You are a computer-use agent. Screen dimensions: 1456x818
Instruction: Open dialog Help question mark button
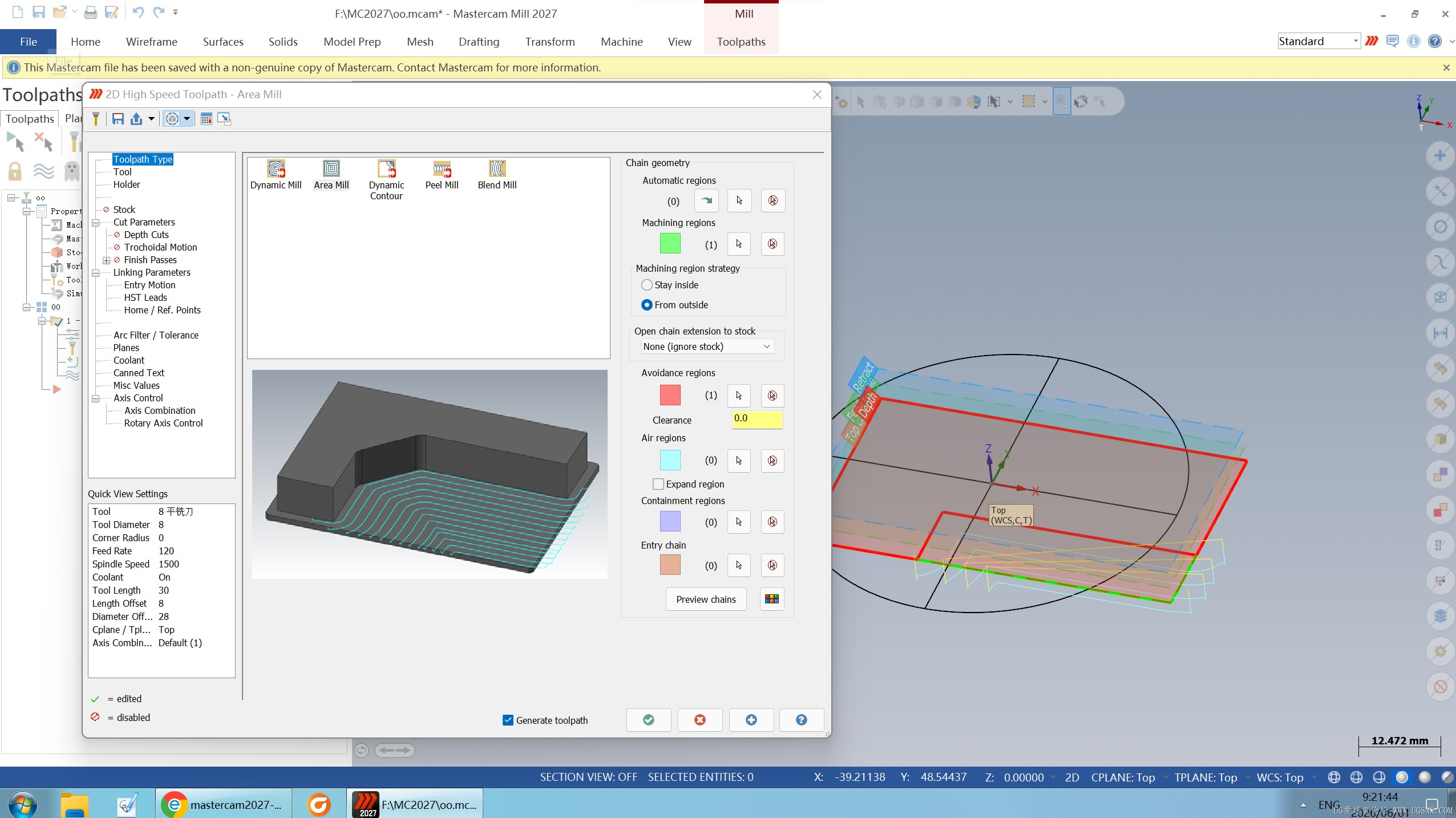802,720
